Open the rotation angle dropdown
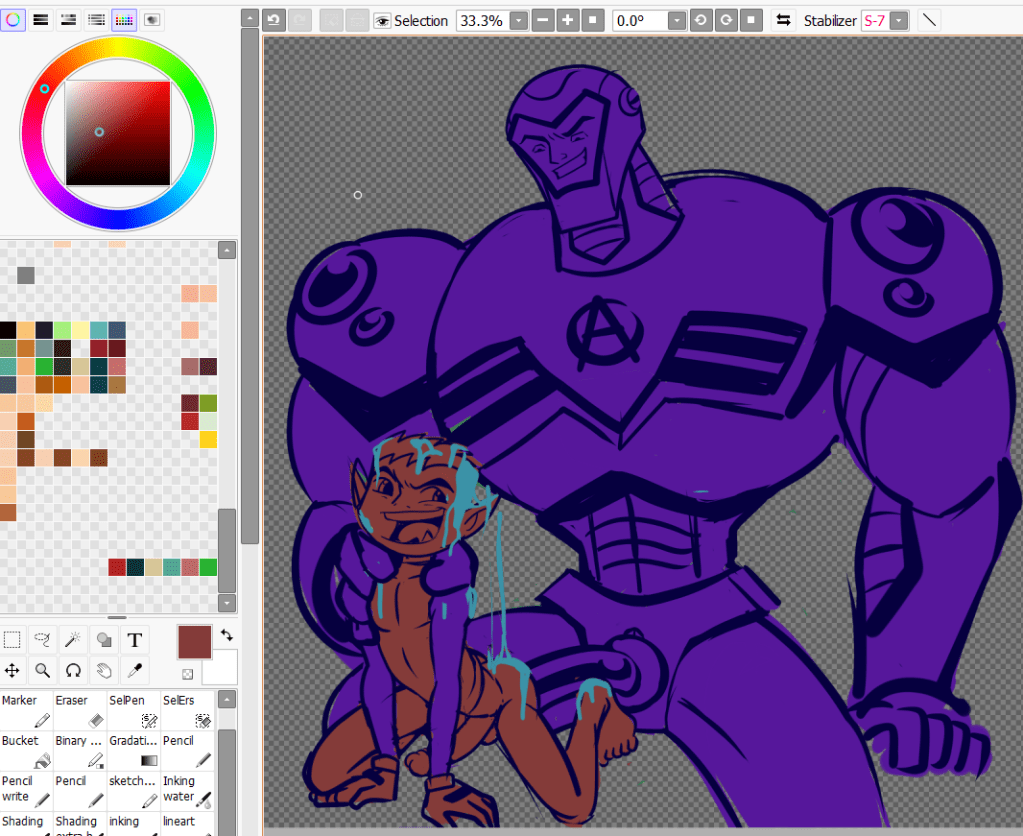This screenshot has width=1023, height=836. pyautogui.click(x=677, y=20)
